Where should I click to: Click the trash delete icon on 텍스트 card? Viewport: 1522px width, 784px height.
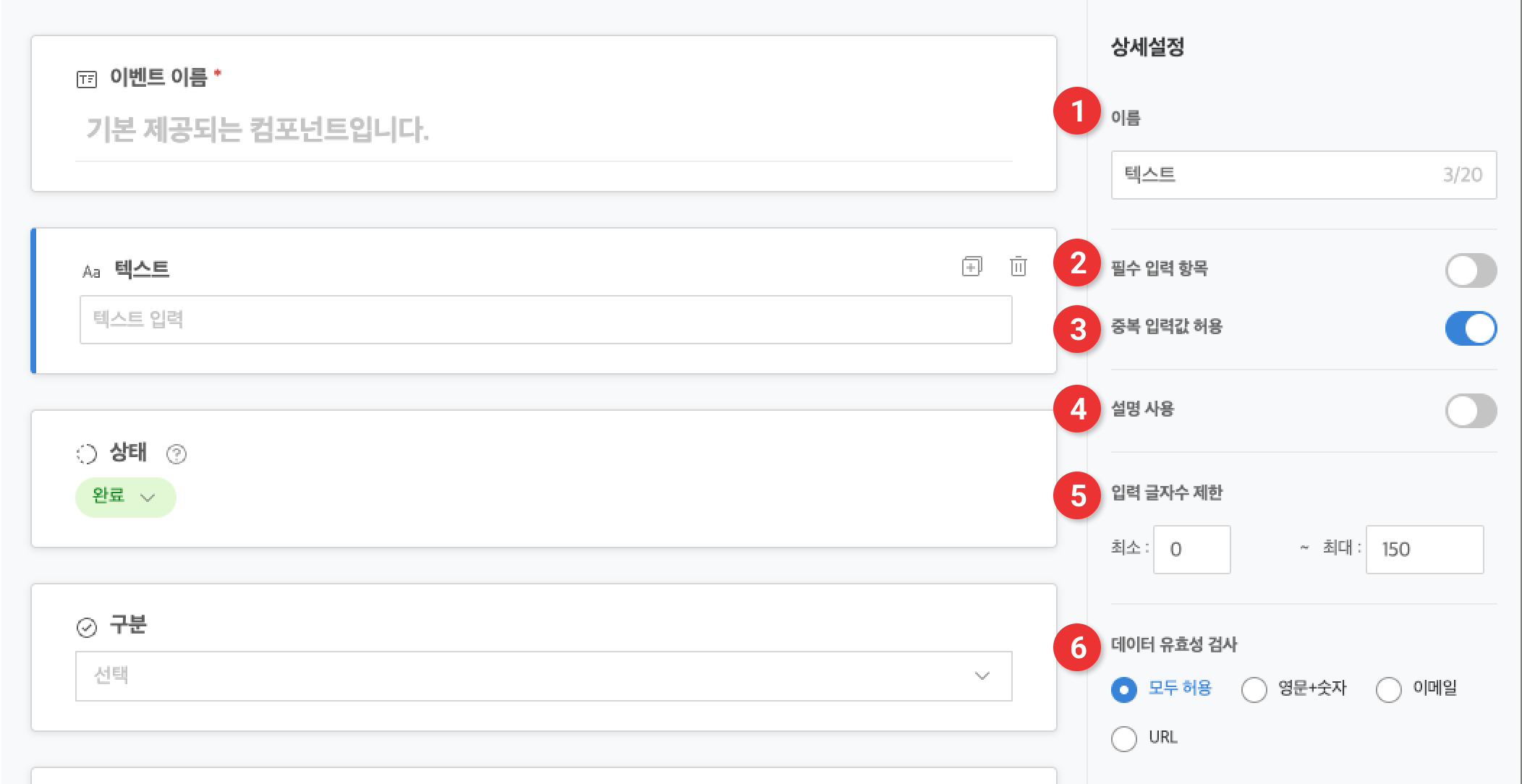coord(1018,266)
